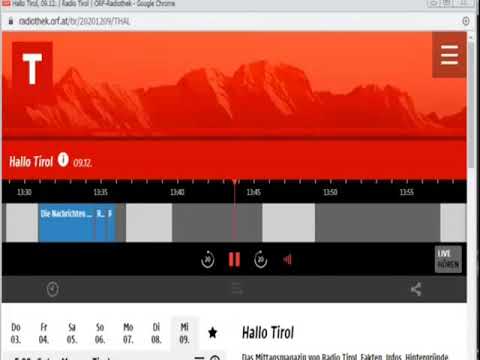This screenshot has width=480, height=360.
Task: View site info via the lock icon
Action: tap(11, 21)
